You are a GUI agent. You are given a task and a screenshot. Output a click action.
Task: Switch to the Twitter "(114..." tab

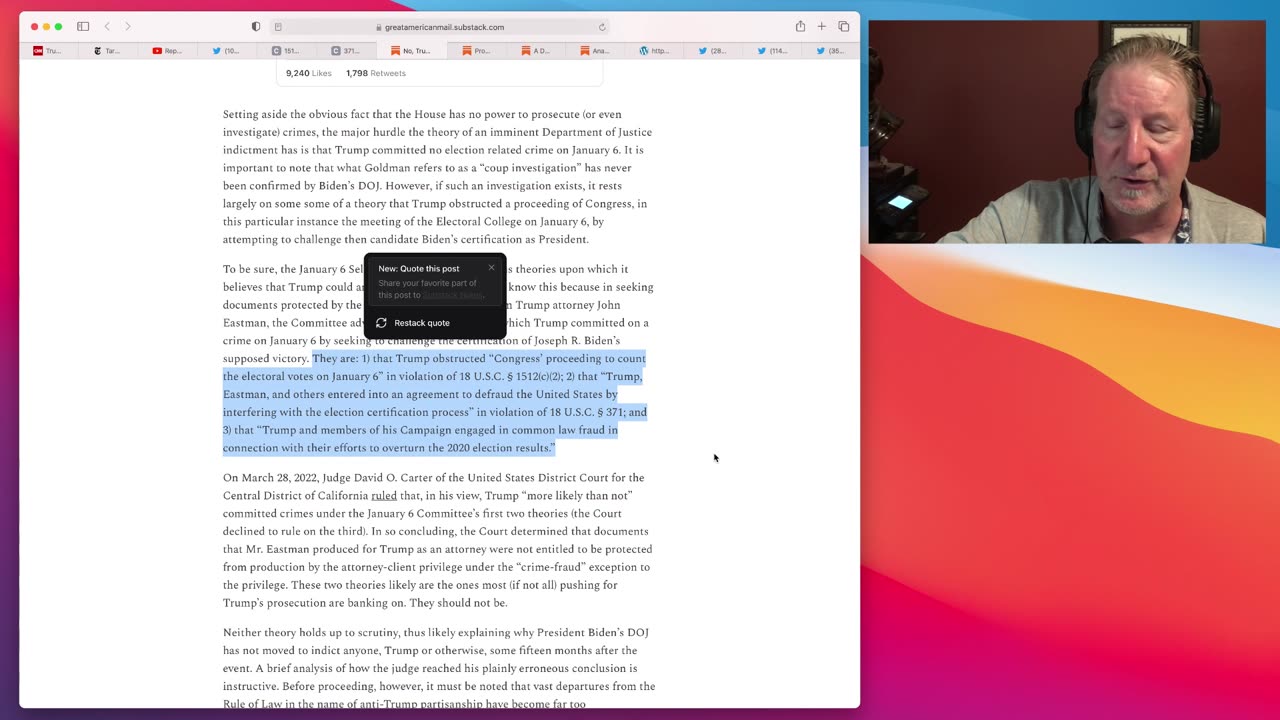pyautogui.click(x=772, y=50)
